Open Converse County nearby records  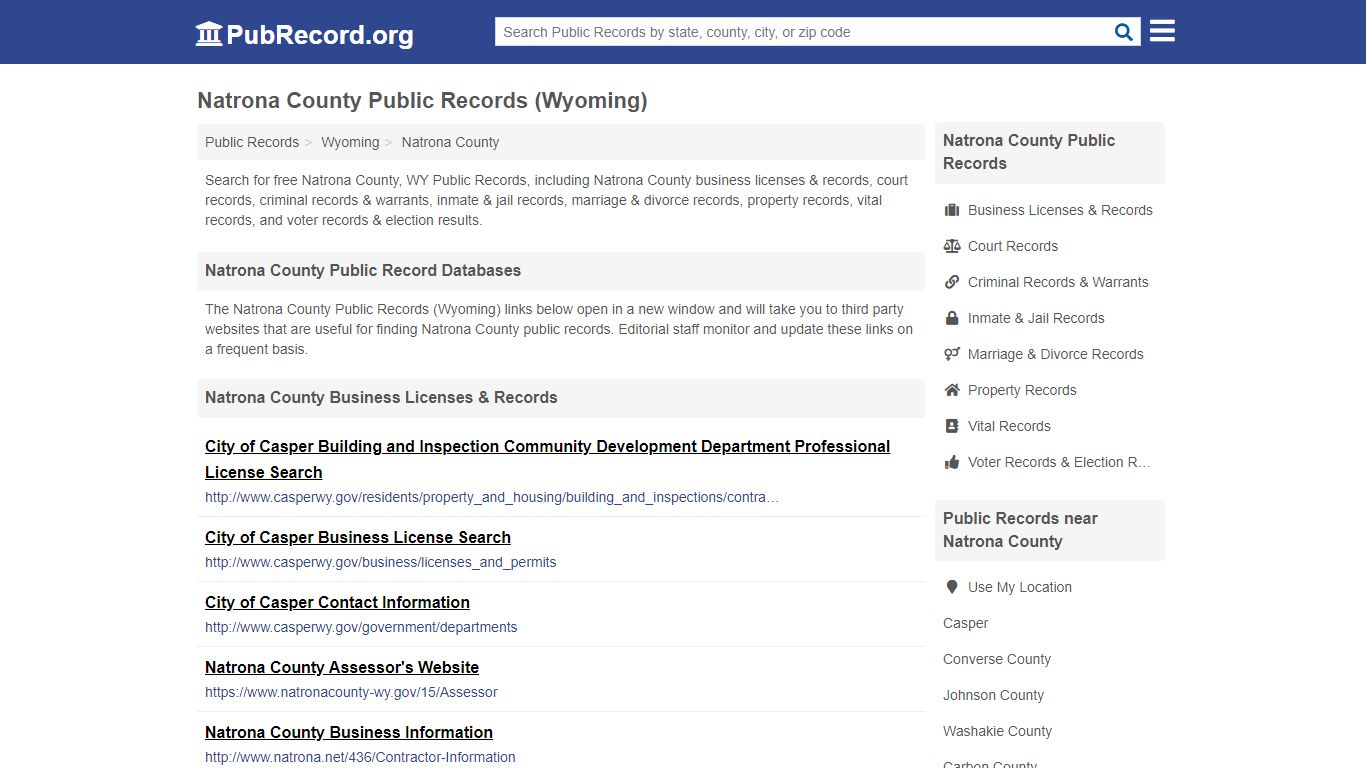click(997, 659)
